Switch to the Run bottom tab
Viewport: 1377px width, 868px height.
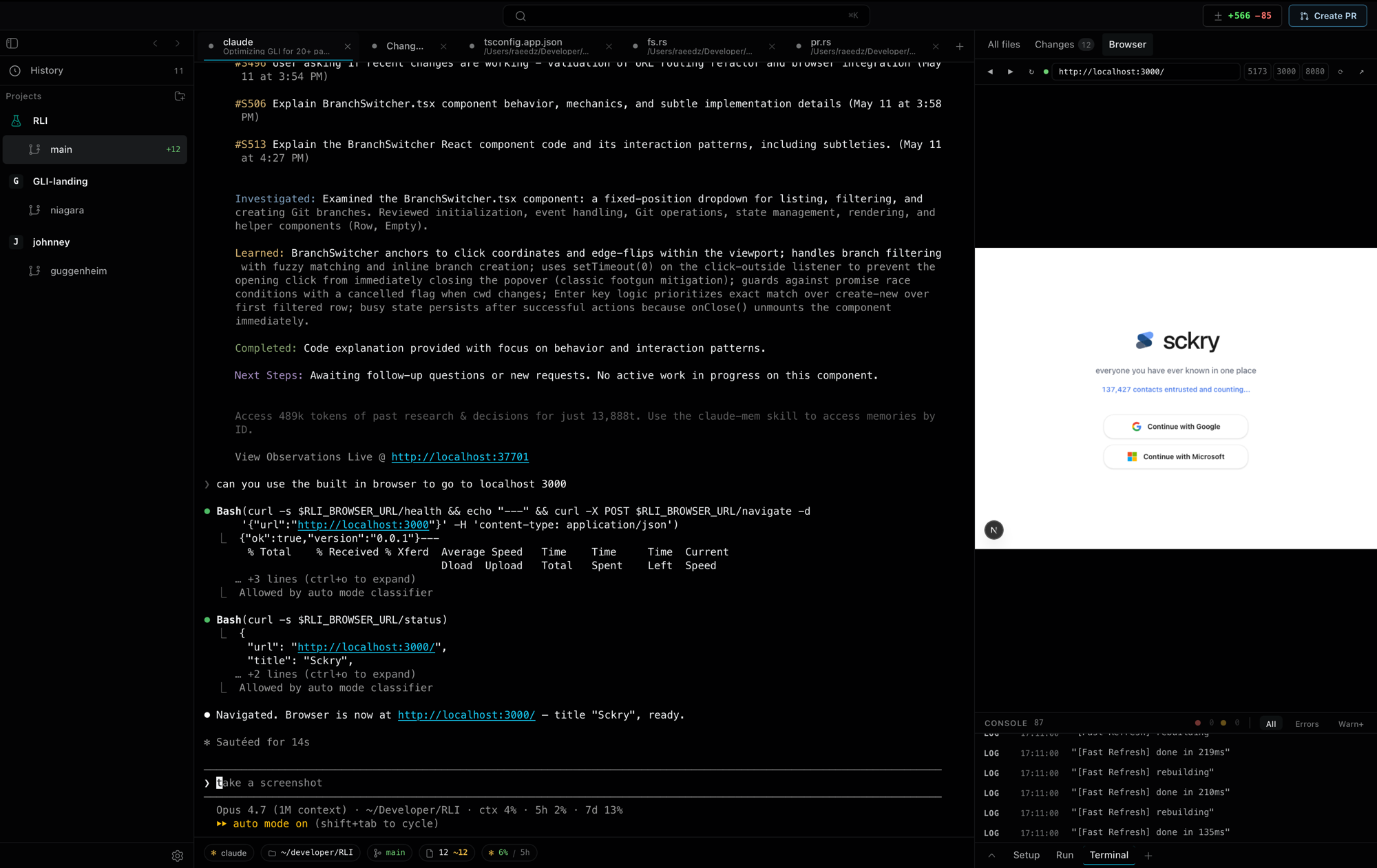tap(1064, 856)
